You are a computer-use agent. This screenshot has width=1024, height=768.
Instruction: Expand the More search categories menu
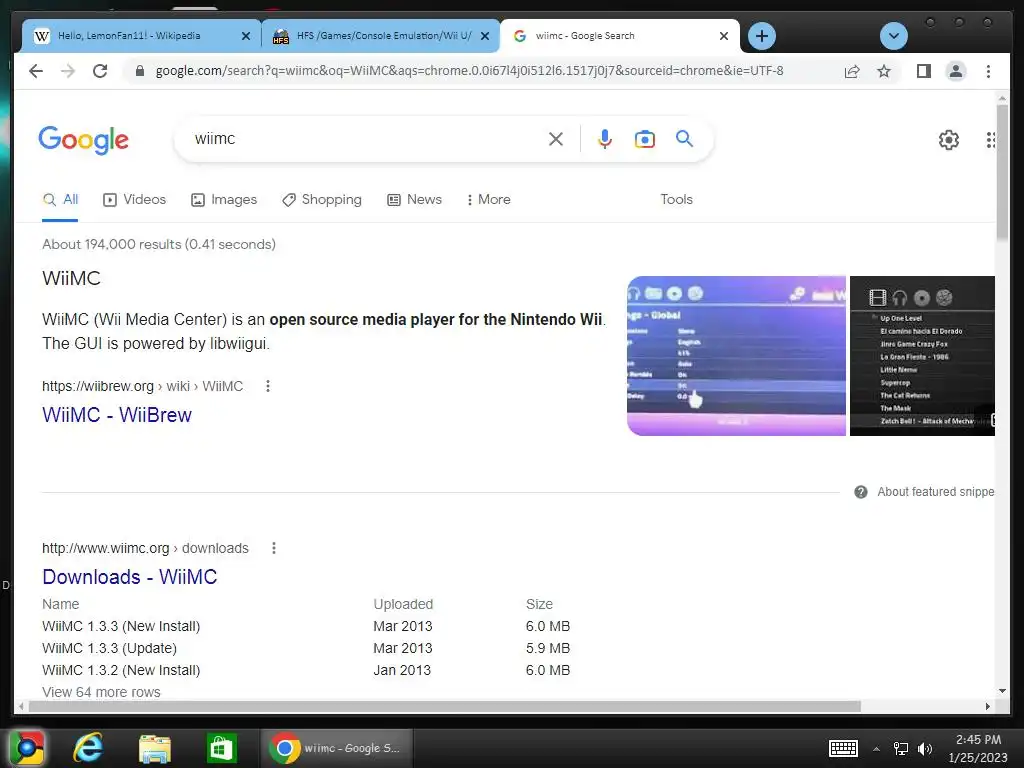point(488,200)
